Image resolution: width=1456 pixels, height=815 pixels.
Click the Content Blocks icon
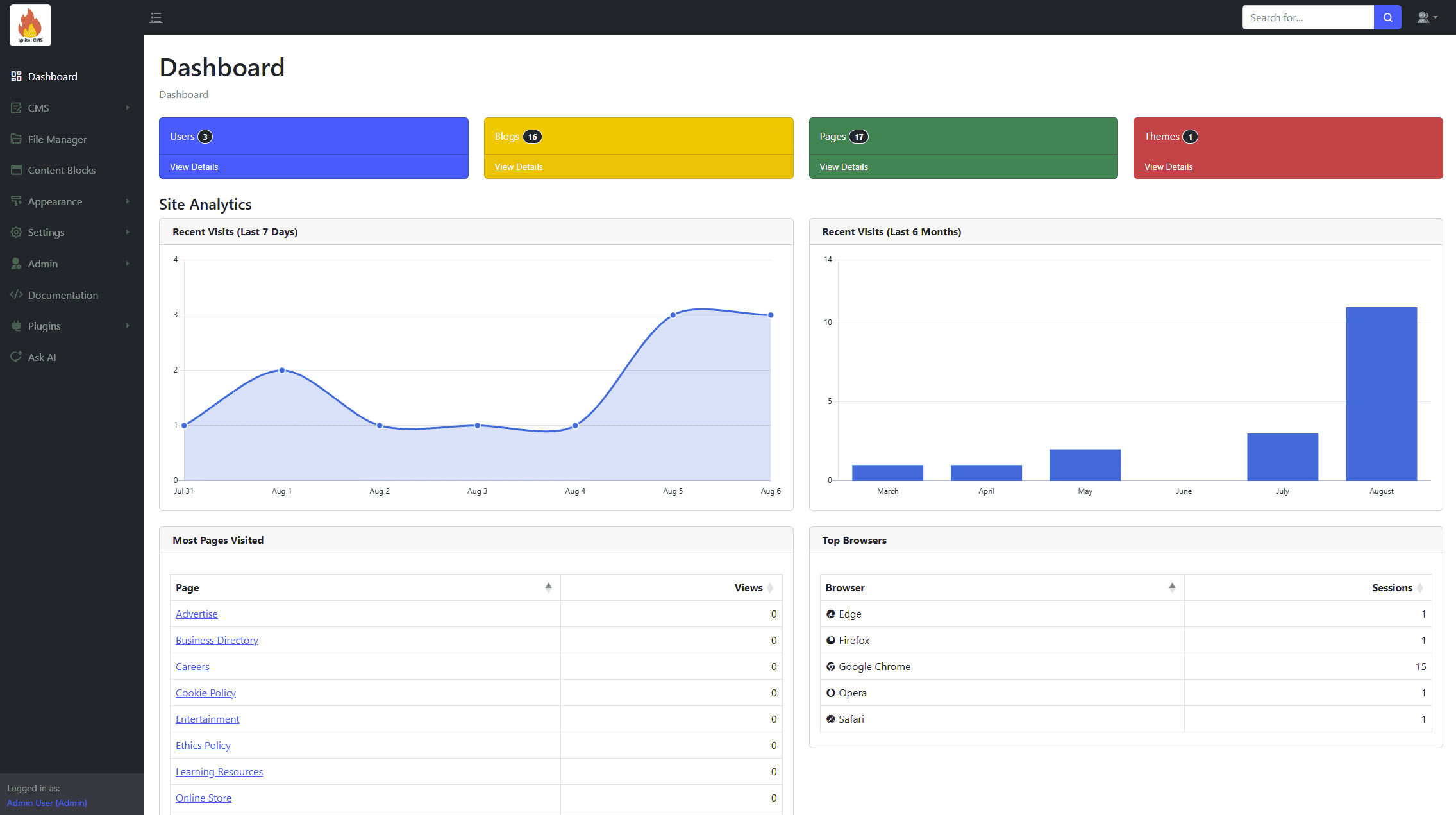(x=16, y=170)
